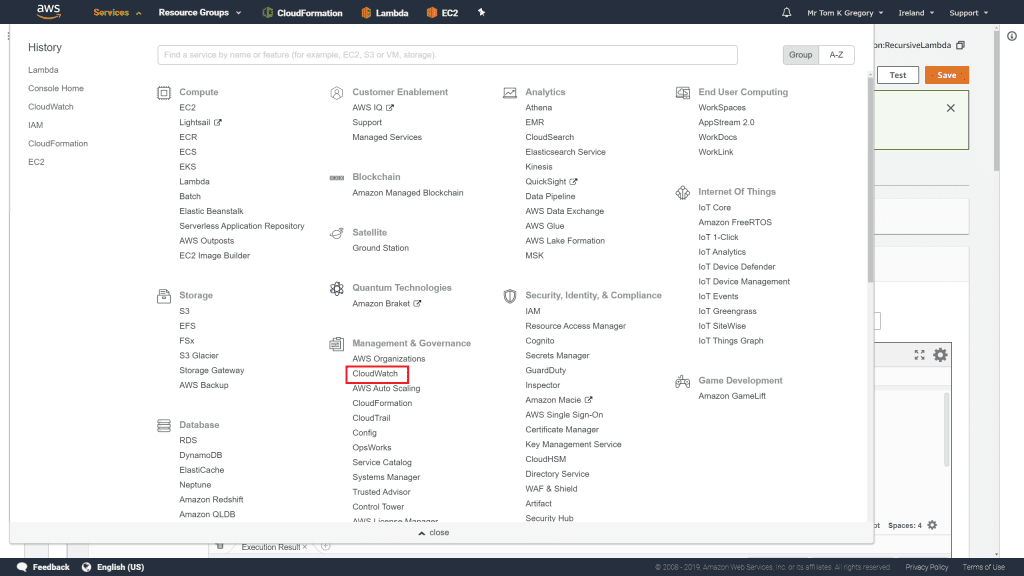Open notifications bell icon
Screen dimensions: 1024x576
(x=786, y=13)
